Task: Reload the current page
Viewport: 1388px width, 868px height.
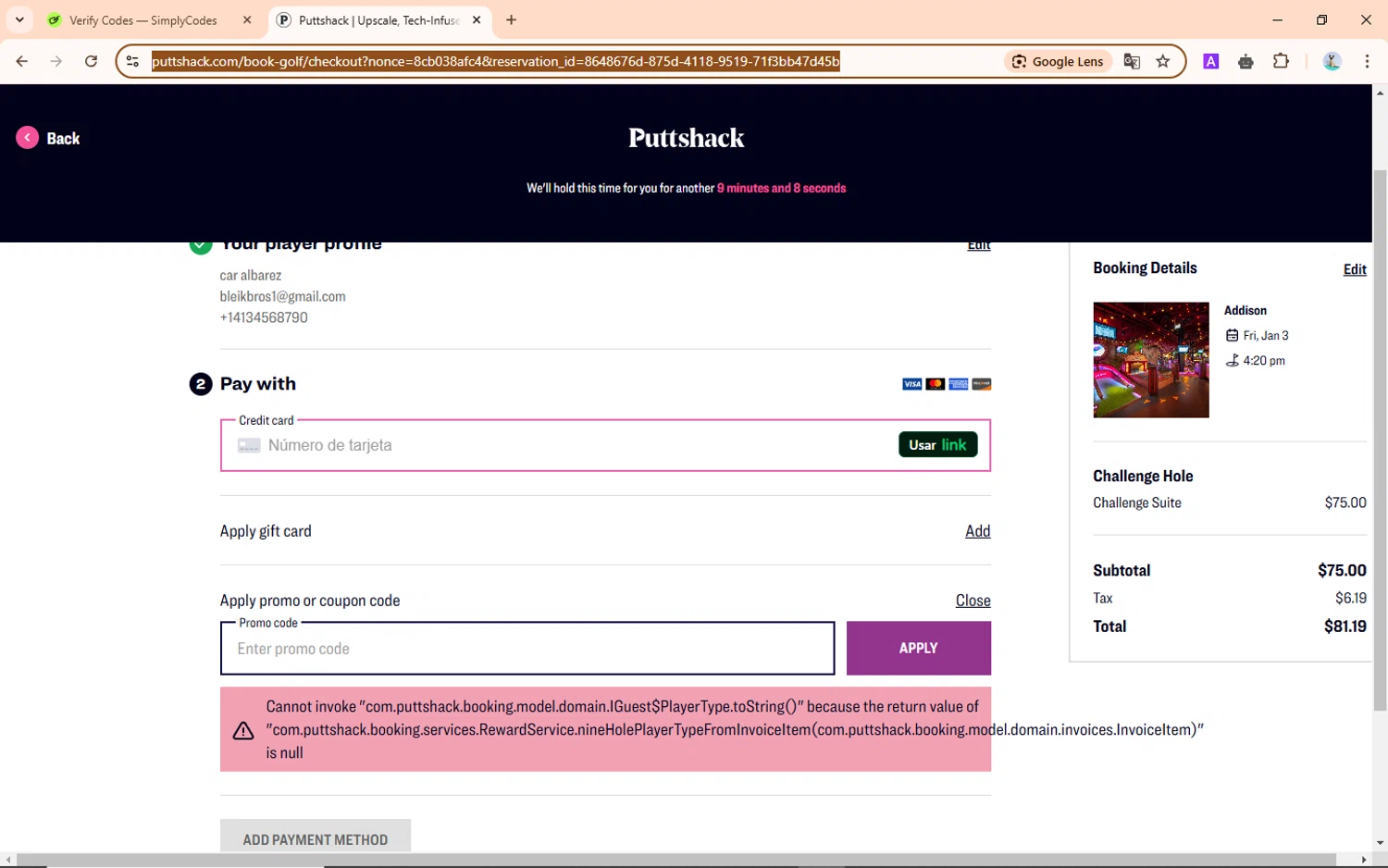Action: 91,61
